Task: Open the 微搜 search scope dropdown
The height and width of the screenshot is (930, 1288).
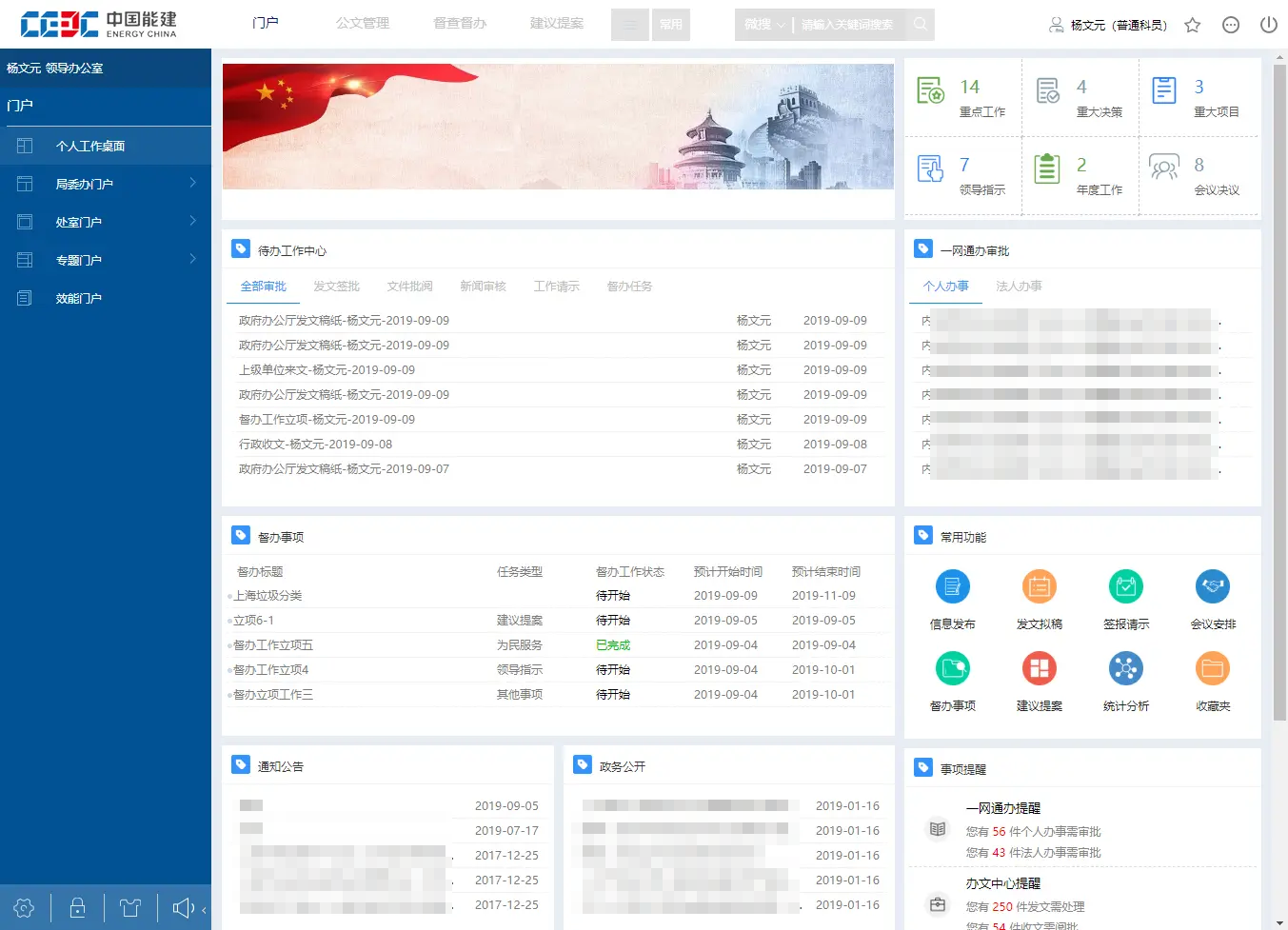Action: point(765,25)
